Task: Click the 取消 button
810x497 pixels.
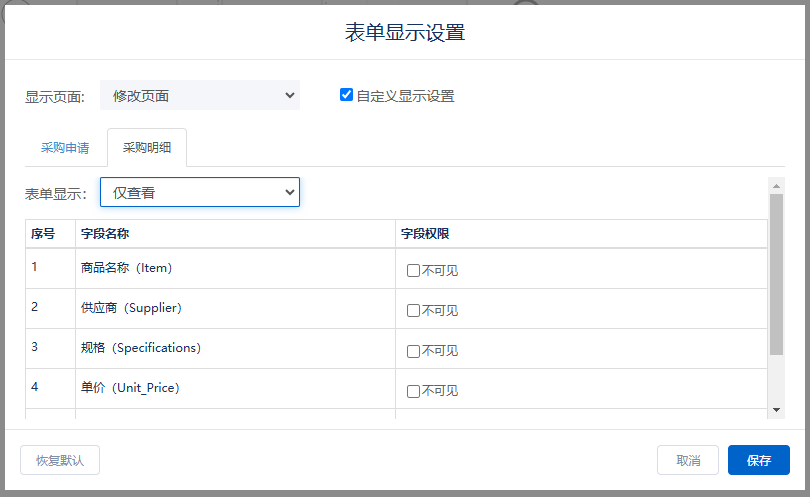Action: pos(688,460)
